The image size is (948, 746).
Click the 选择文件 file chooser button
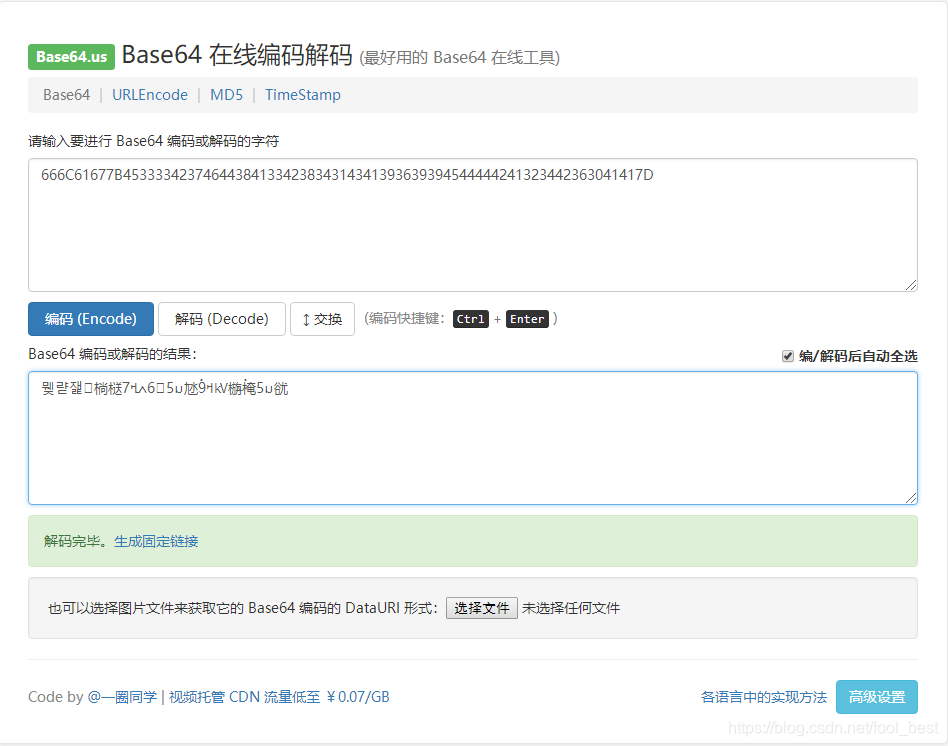(x=482, y=608)
